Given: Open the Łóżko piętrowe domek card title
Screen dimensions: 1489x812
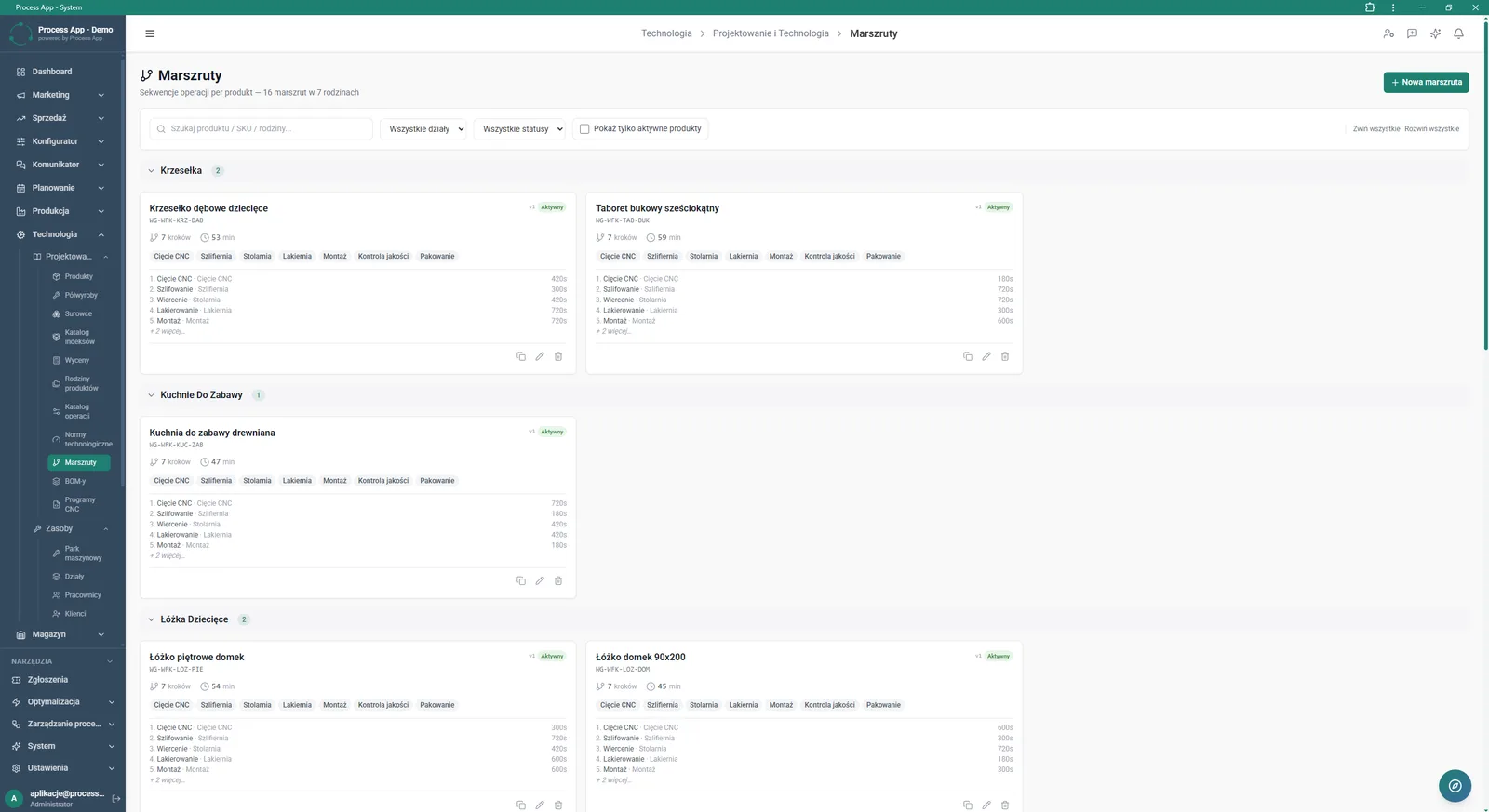Looking at the screenshot, I should [196, 658].
